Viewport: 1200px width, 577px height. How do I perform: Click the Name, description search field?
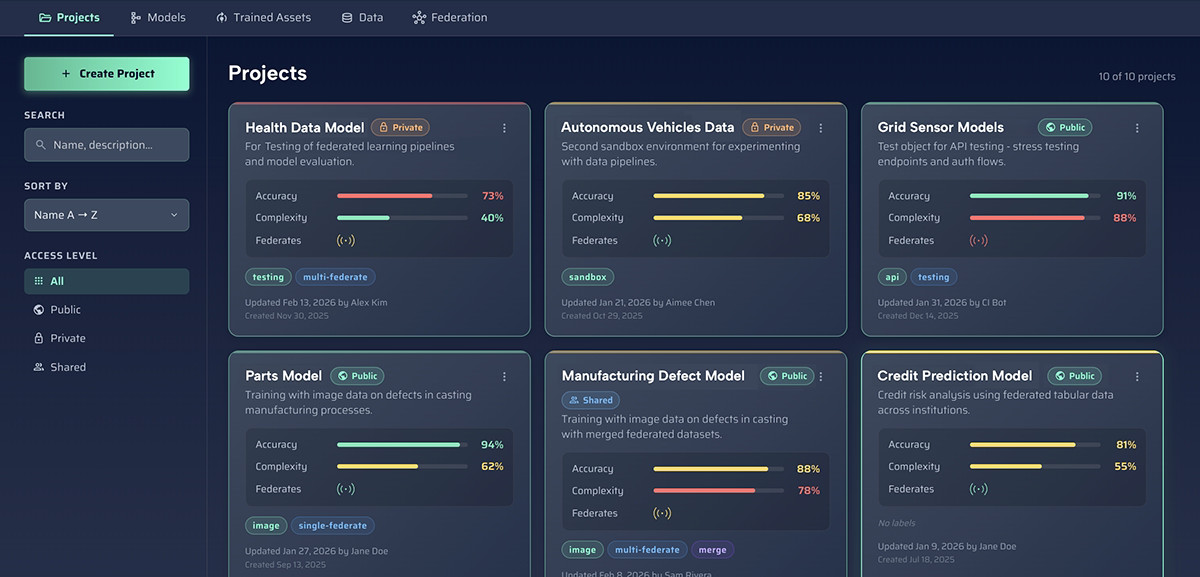pos(106,145)
